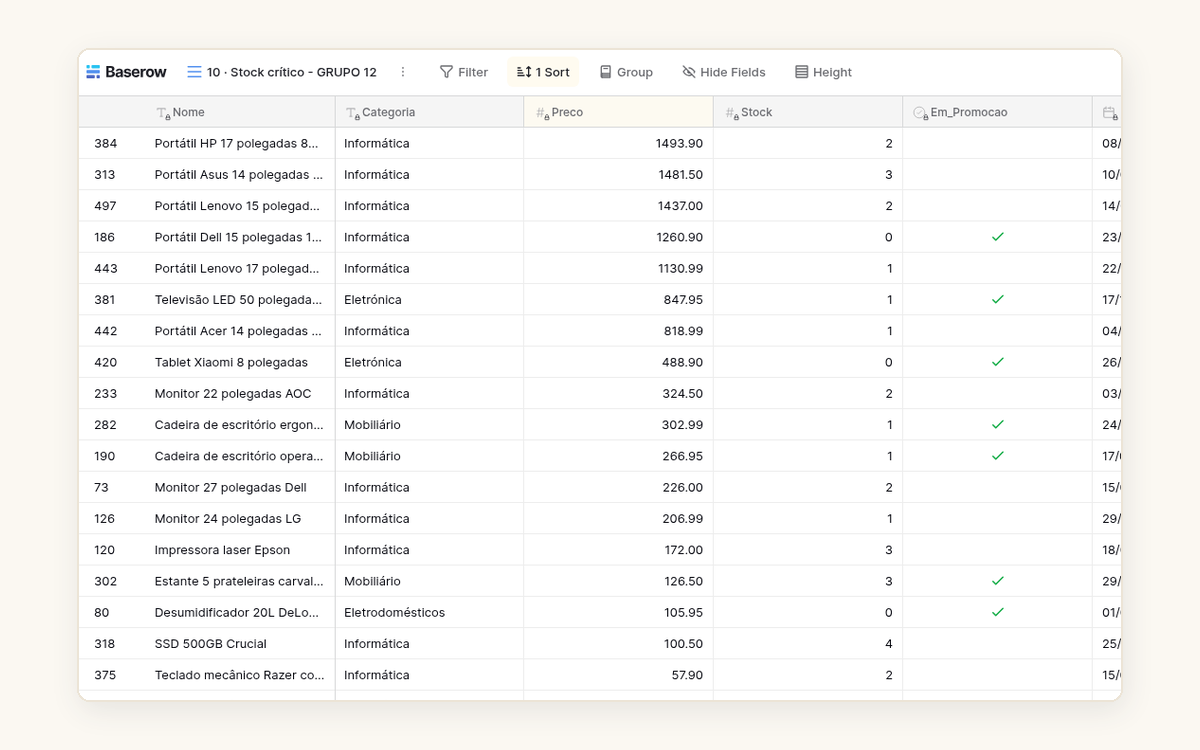Open the Stock column header menu

(x=808, y=112)
